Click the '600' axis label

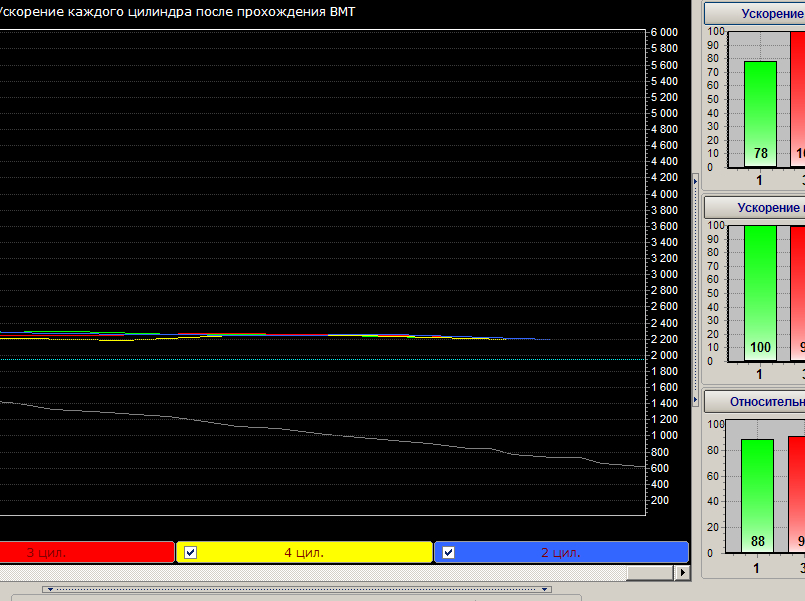tap(660, 468)
